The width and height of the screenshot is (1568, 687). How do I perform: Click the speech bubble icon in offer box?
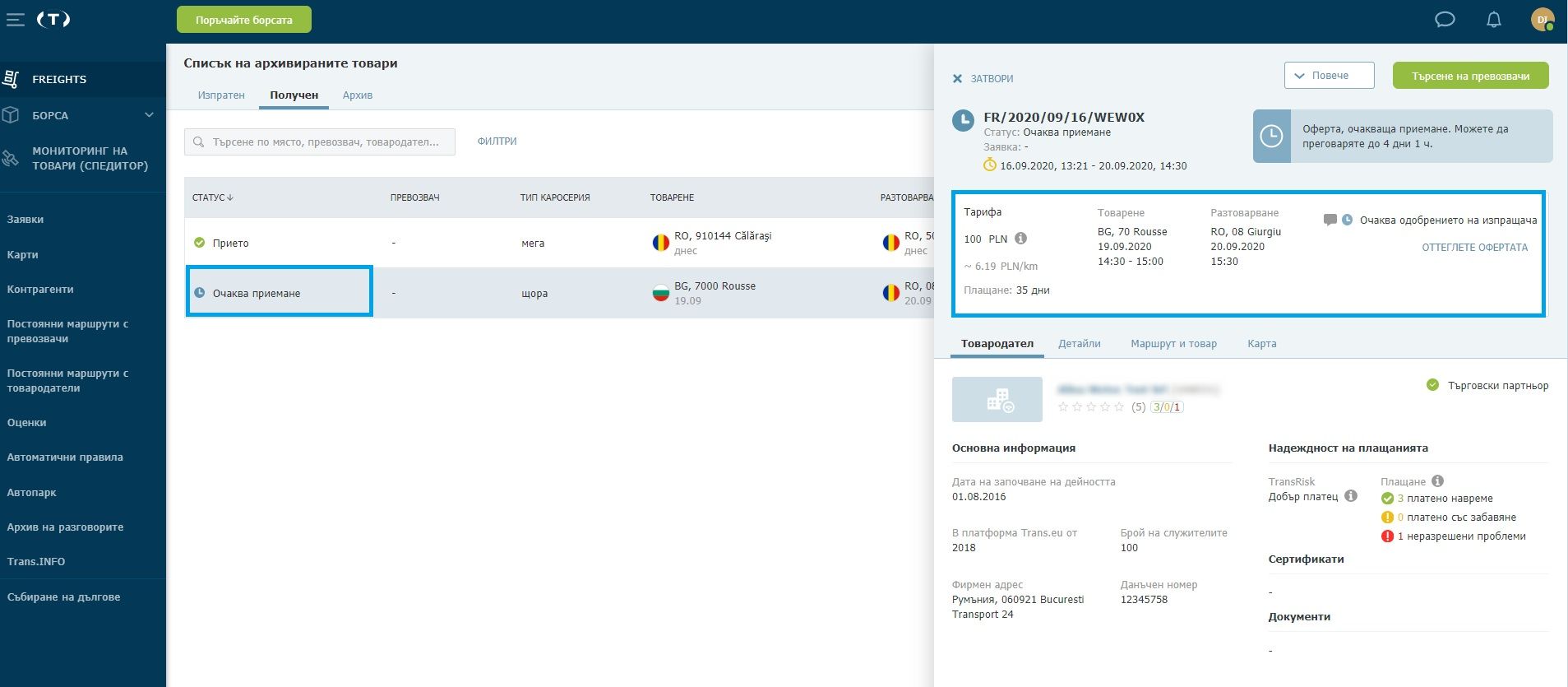click(x=1330, y=220)
